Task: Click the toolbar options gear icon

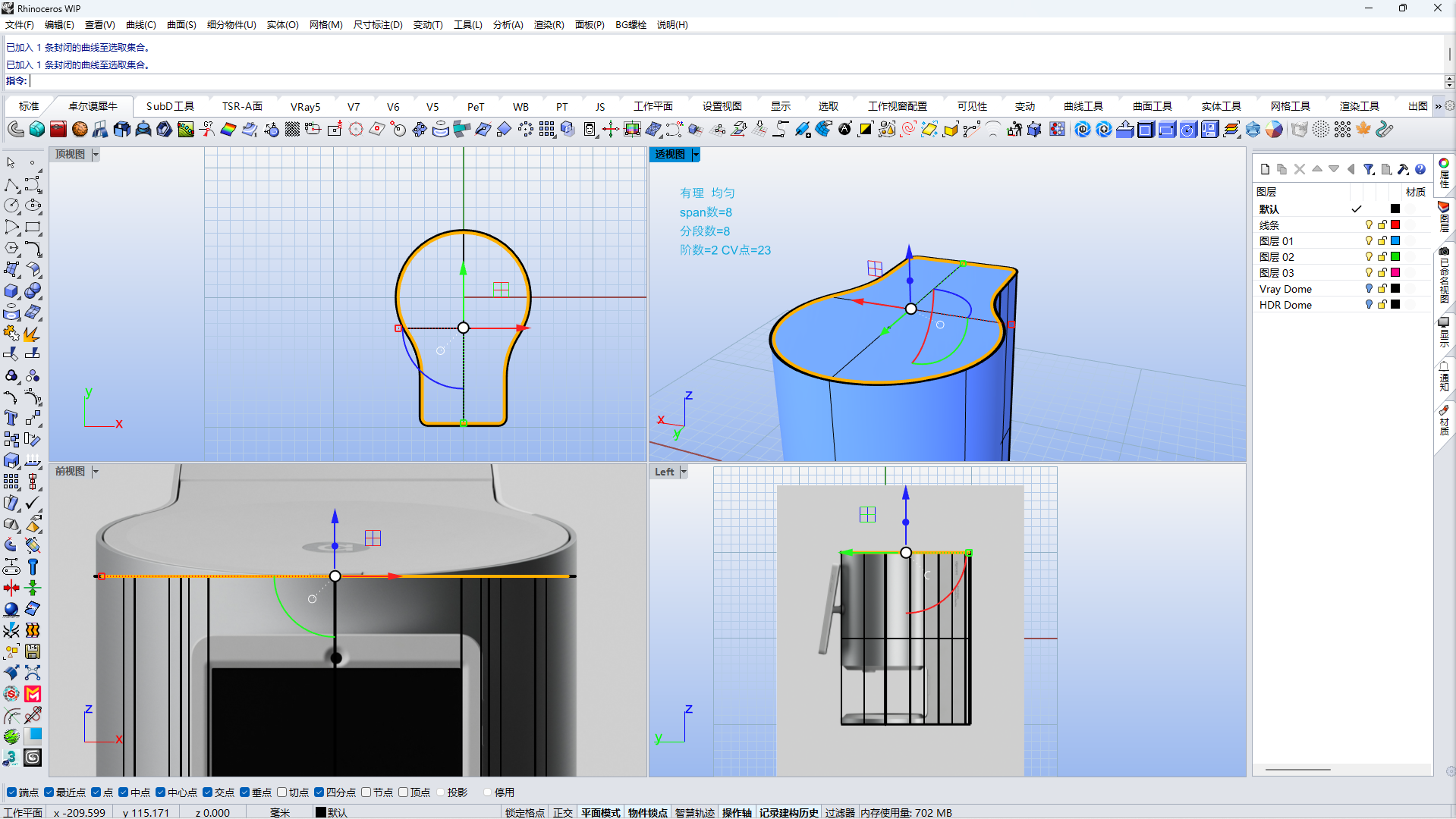Action: [x=1450, y=106]
